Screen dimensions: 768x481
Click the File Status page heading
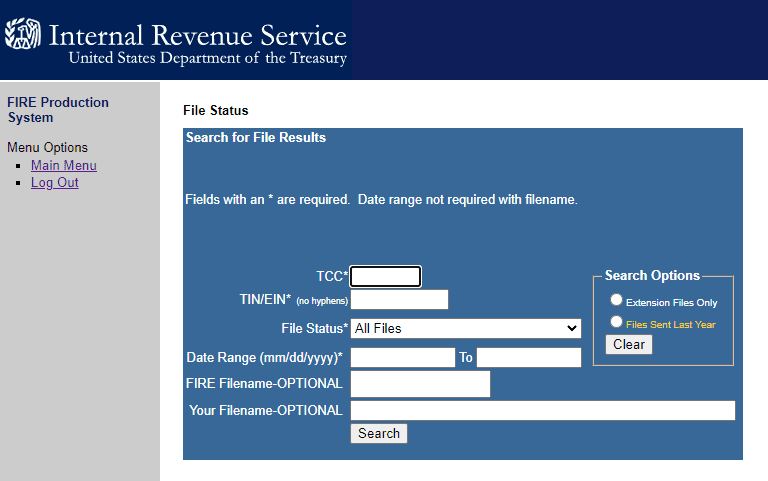click(x=216, y=111)
